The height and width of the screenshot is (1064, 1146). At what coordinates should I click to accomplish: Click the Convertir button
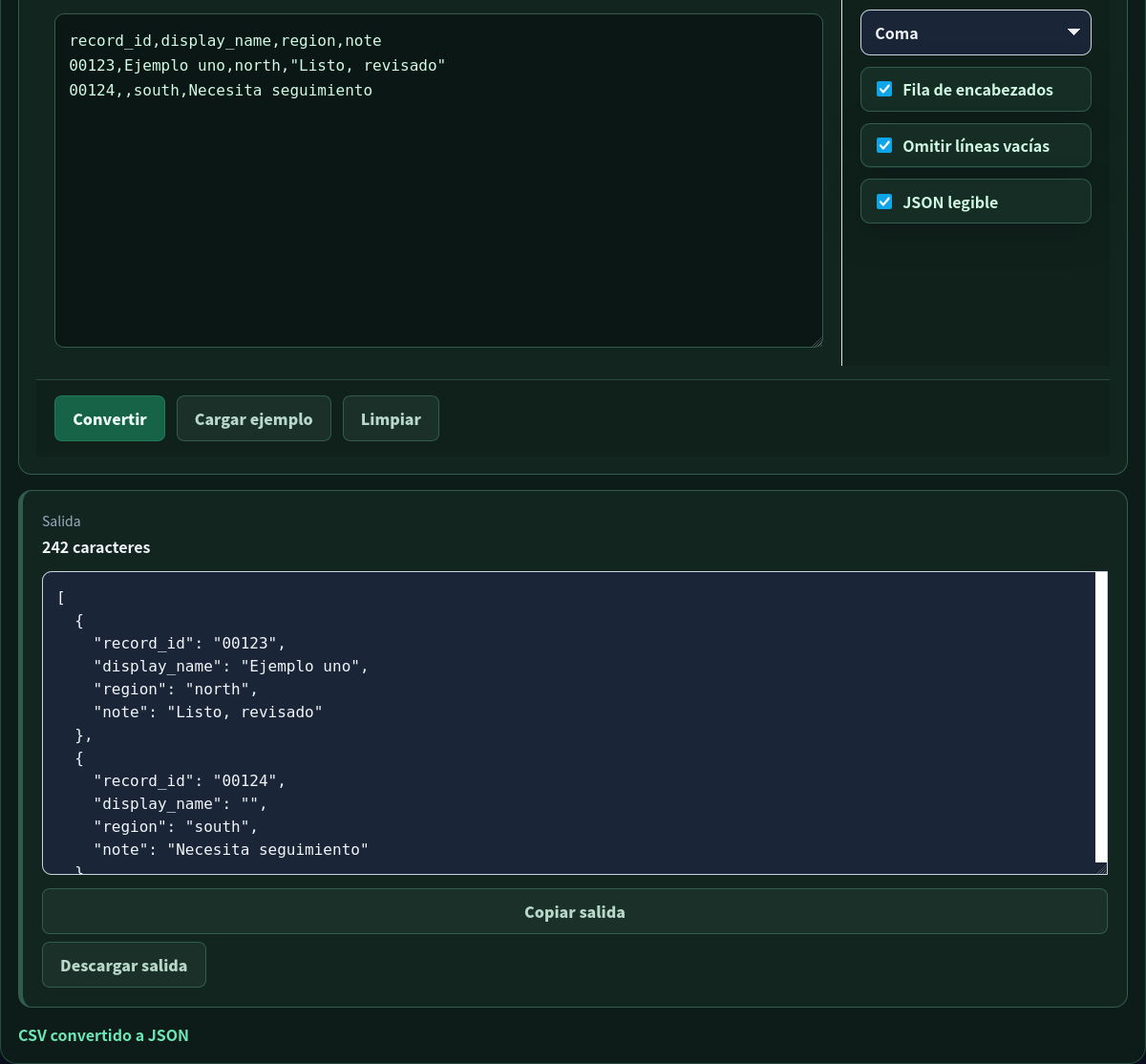110,418
